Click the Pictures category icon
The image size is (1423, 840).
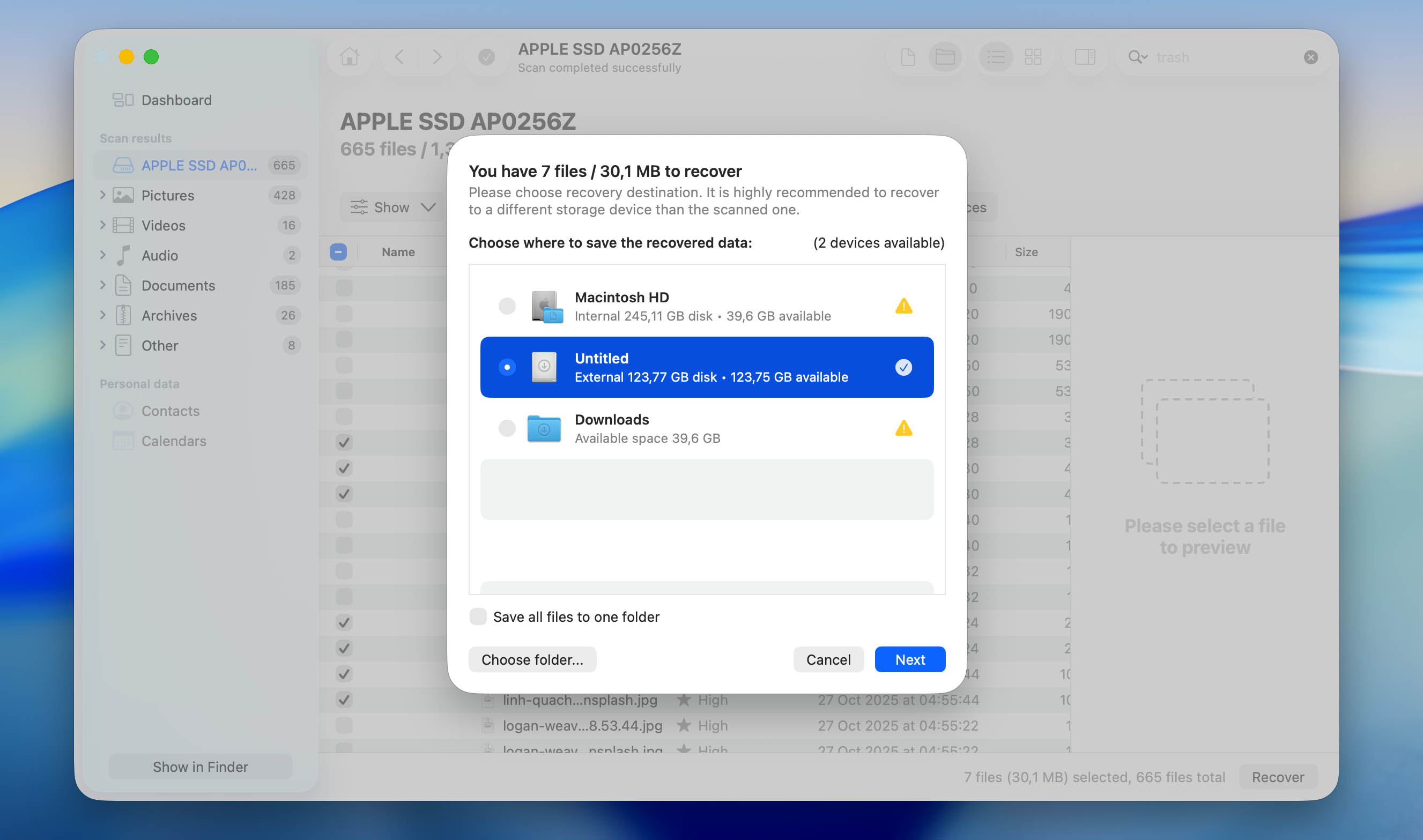123,195
